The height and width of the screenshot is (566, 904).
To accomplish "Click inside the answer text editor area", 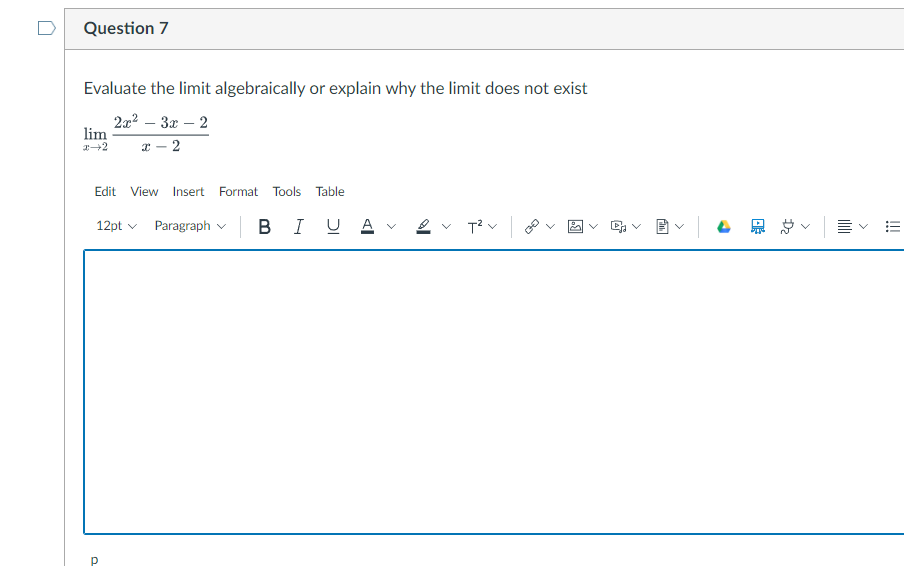I will (494, 392).
